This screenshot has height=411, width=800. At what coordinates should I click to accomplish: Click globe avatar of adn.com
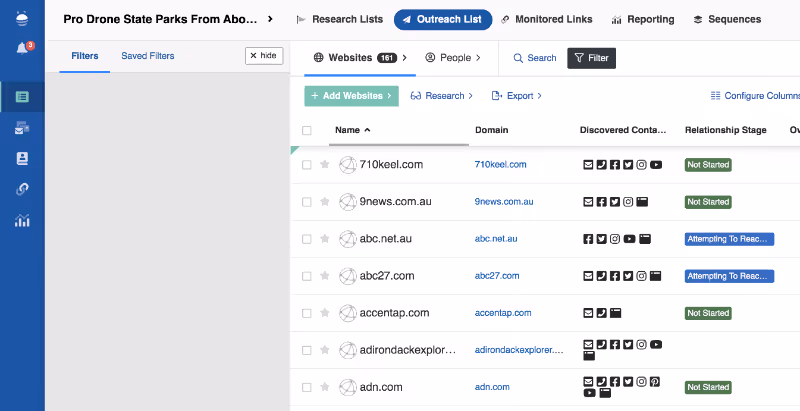point(348,387)
